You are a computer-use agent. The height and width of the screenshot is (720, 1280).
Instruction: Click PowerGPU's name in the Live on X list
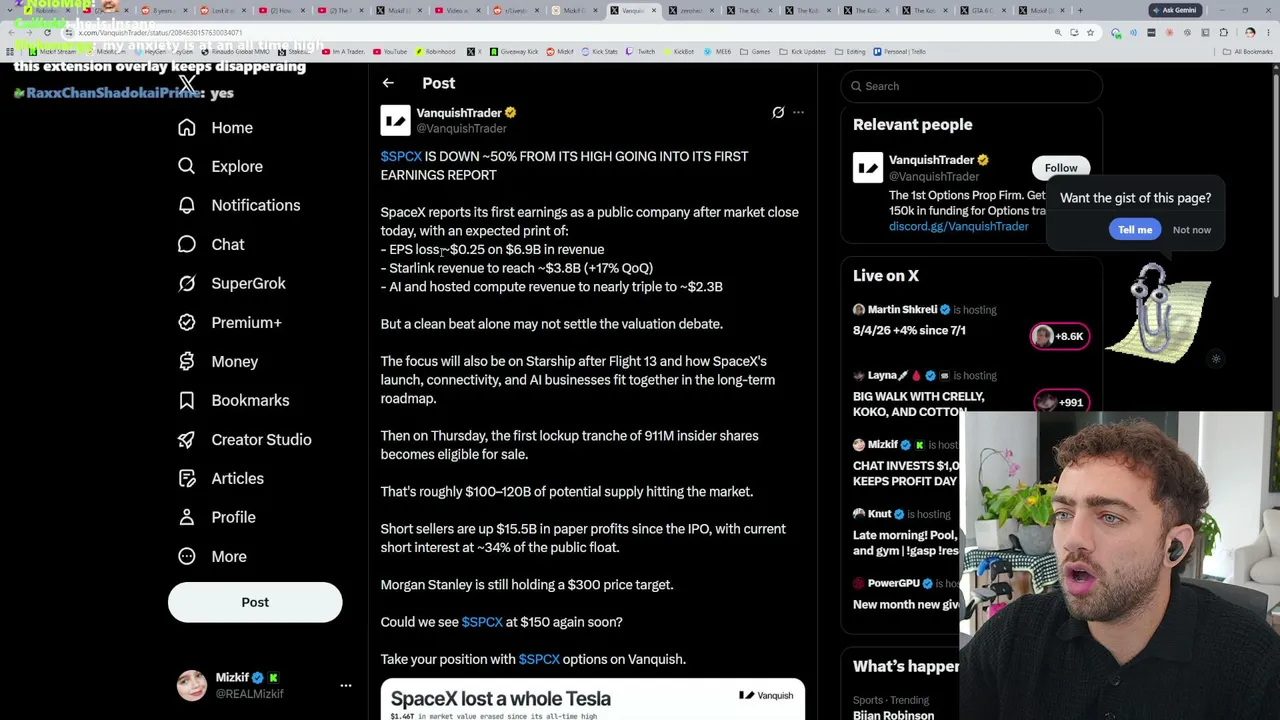tap(894, 584)
